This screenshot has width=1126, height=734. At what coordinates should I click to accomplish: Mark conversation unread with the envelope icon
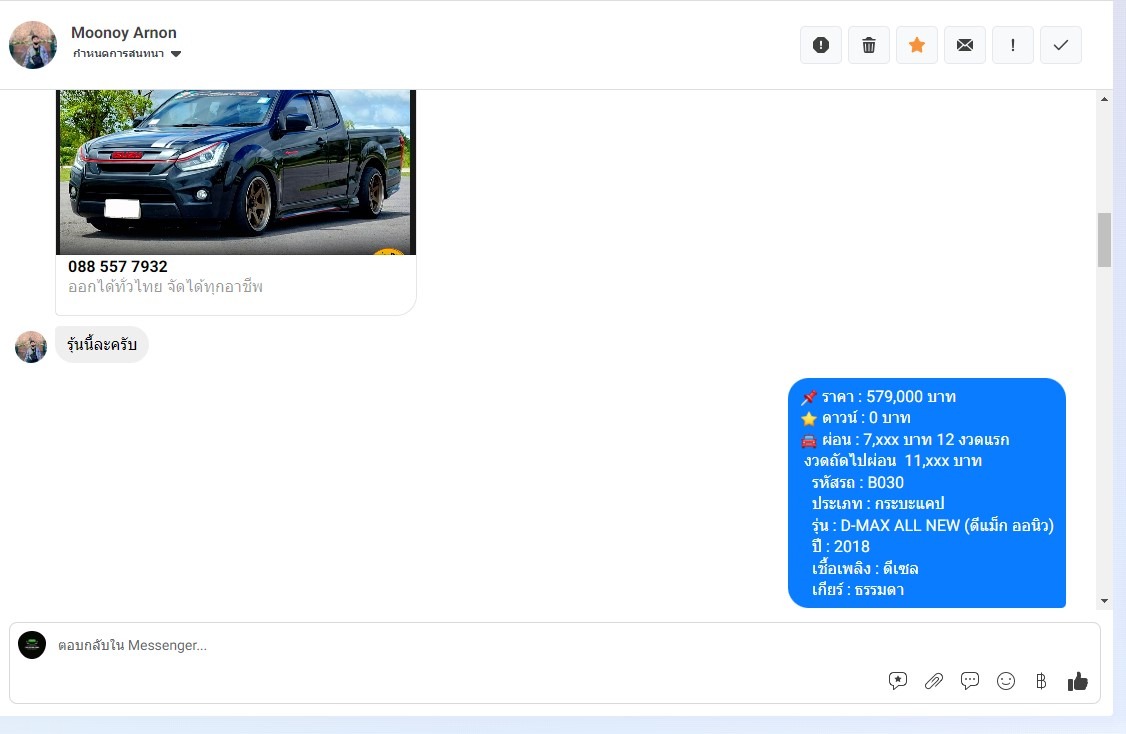click(x=965, y=45)
